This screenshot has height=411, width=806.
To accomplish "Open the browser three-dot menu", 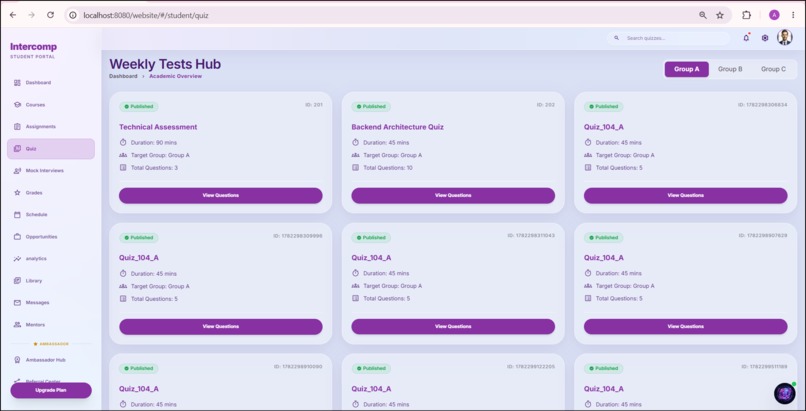I will [x=793, y=15].
